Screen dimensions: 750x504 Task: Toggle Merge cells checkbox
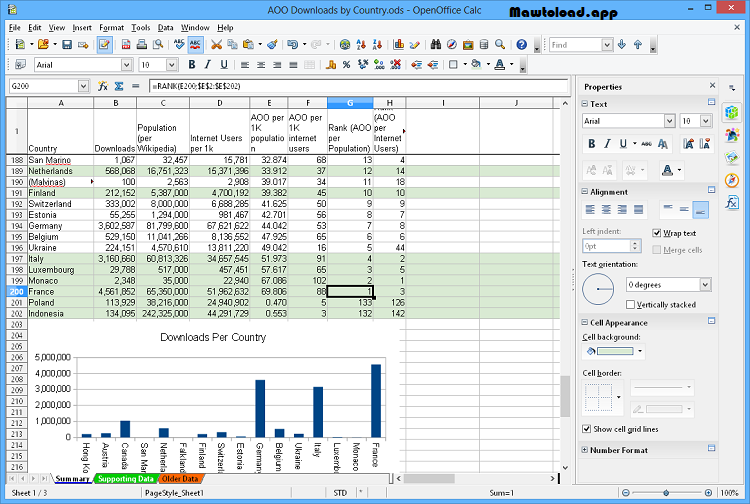(x=657, y=250)
